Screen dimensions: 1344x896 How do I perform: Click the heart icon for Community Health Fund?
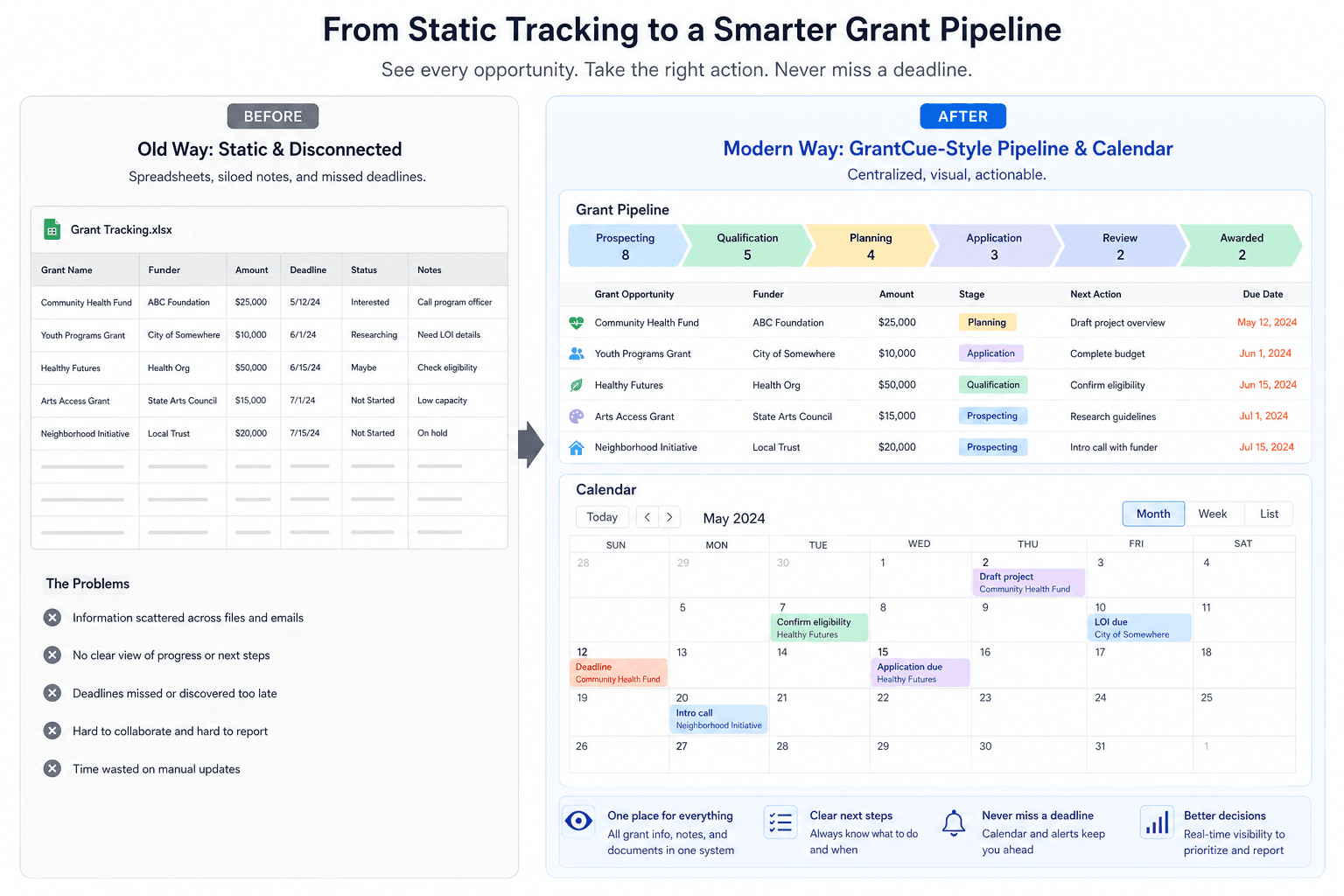[576, 322]
